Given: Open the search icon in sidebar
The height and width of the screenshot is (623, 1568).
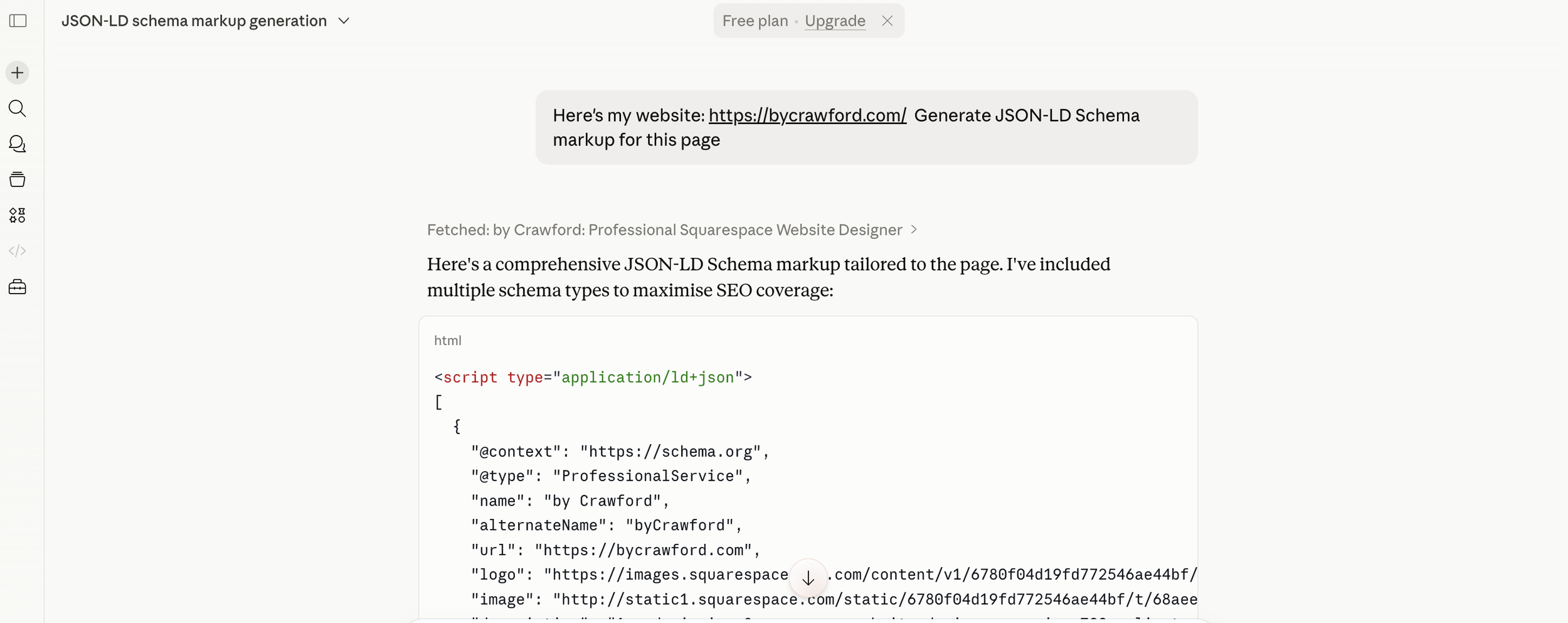Looking at the screenshot, I should click(18, 109).
